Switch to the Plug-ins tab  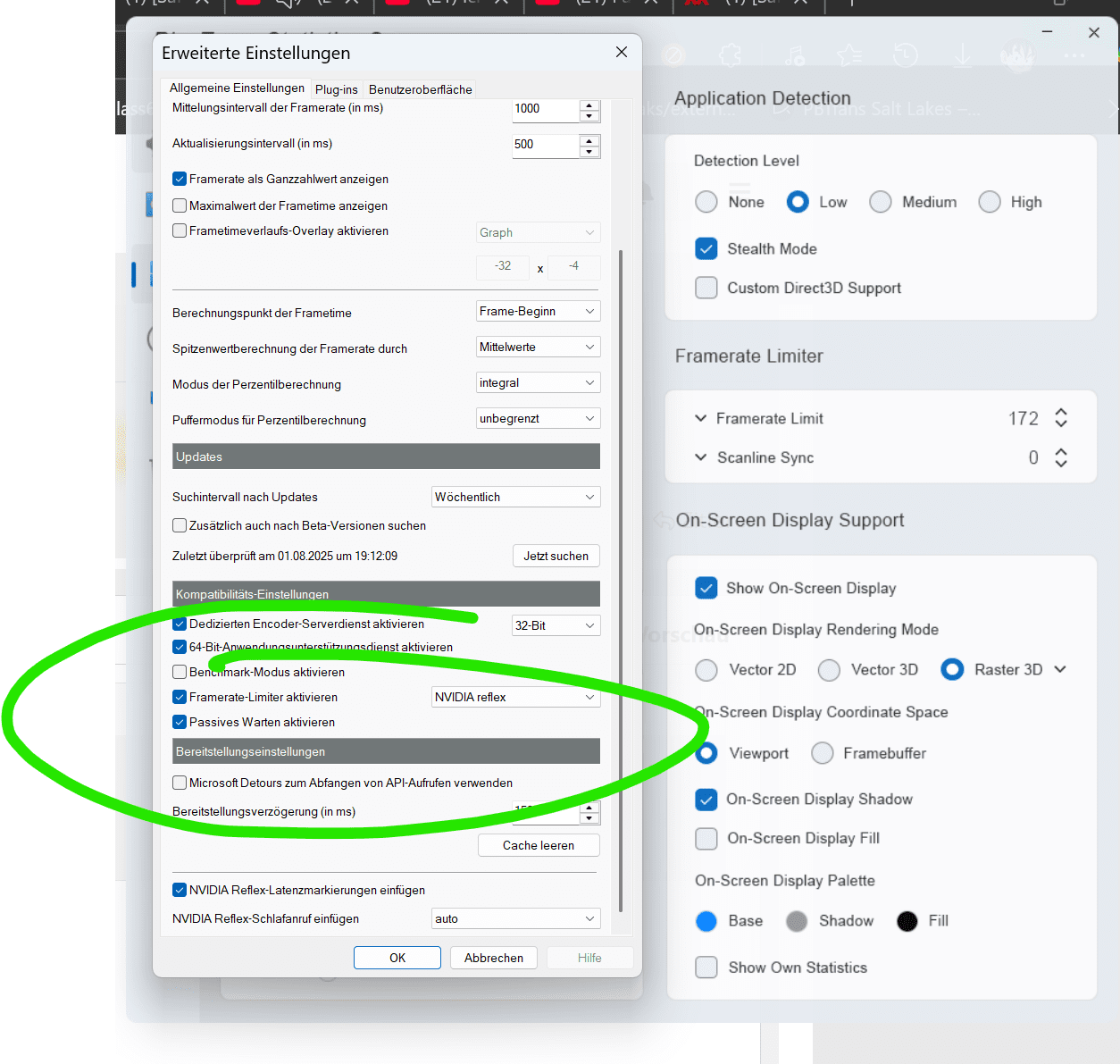[336, 89]
